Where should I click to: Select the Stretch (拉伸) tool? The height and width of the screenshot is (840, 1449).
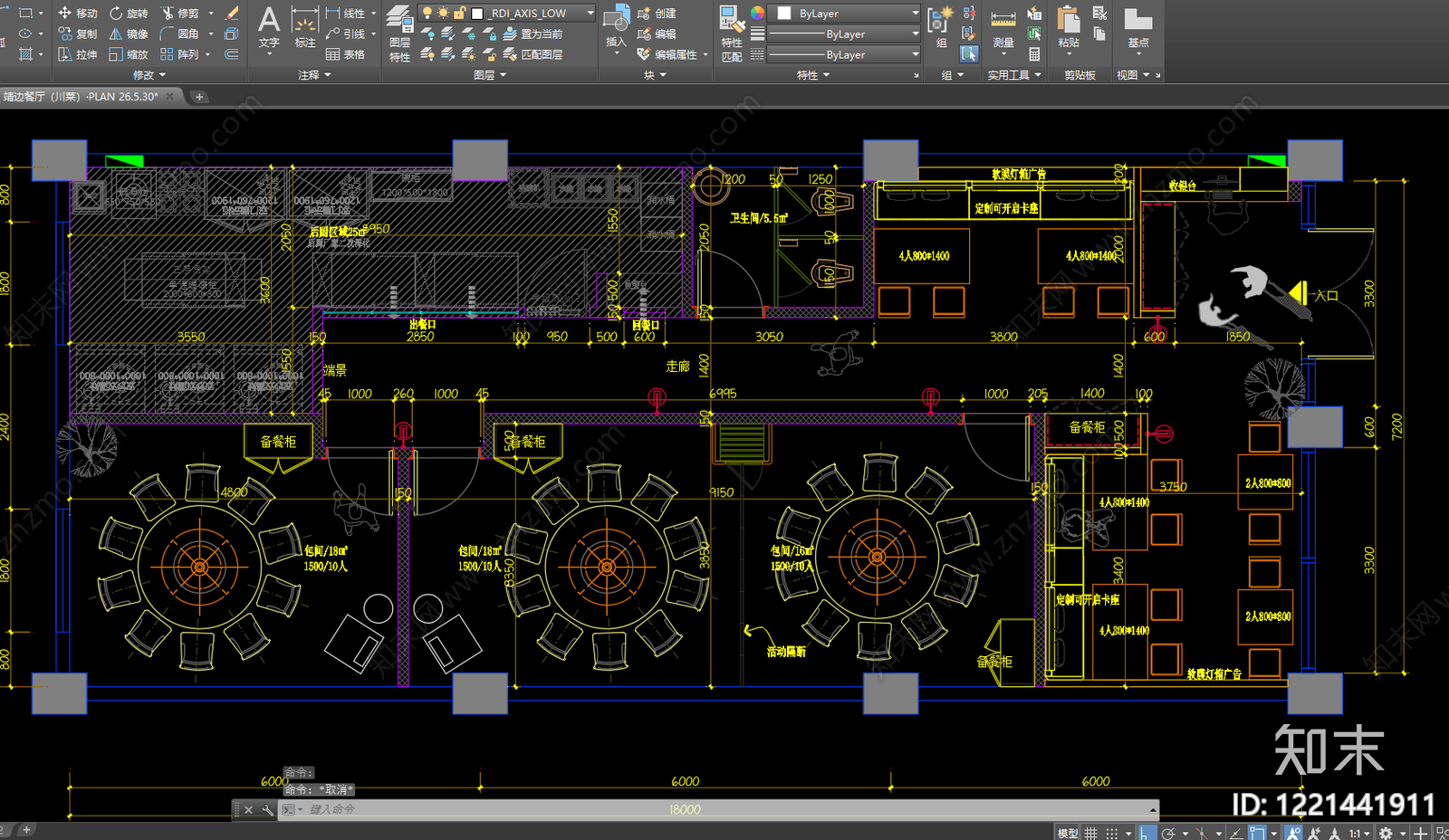(x=78, y=54)
